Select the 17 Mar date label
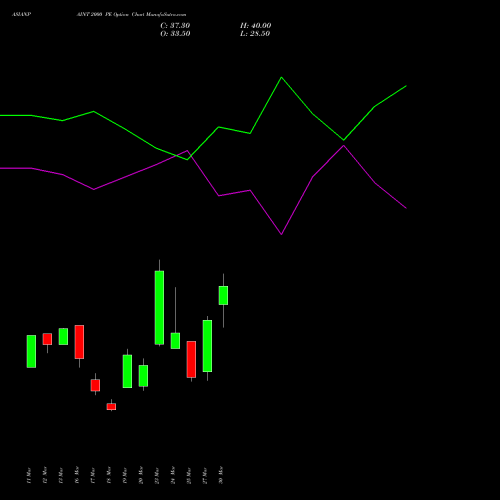Viewport: 500px width, 500px height. click(x=93, y=475)
